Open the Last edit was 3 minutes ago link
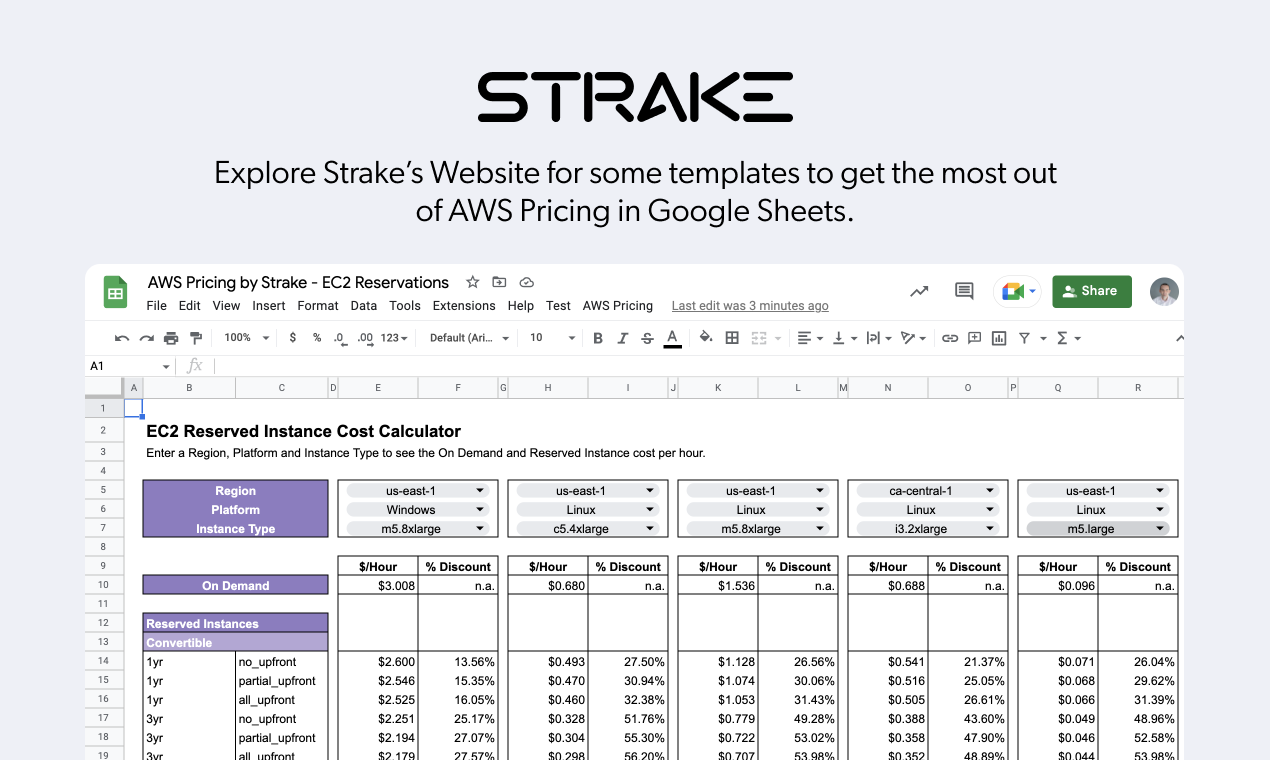The width and height of the screenshot is (1270, 760). [750, 306]
